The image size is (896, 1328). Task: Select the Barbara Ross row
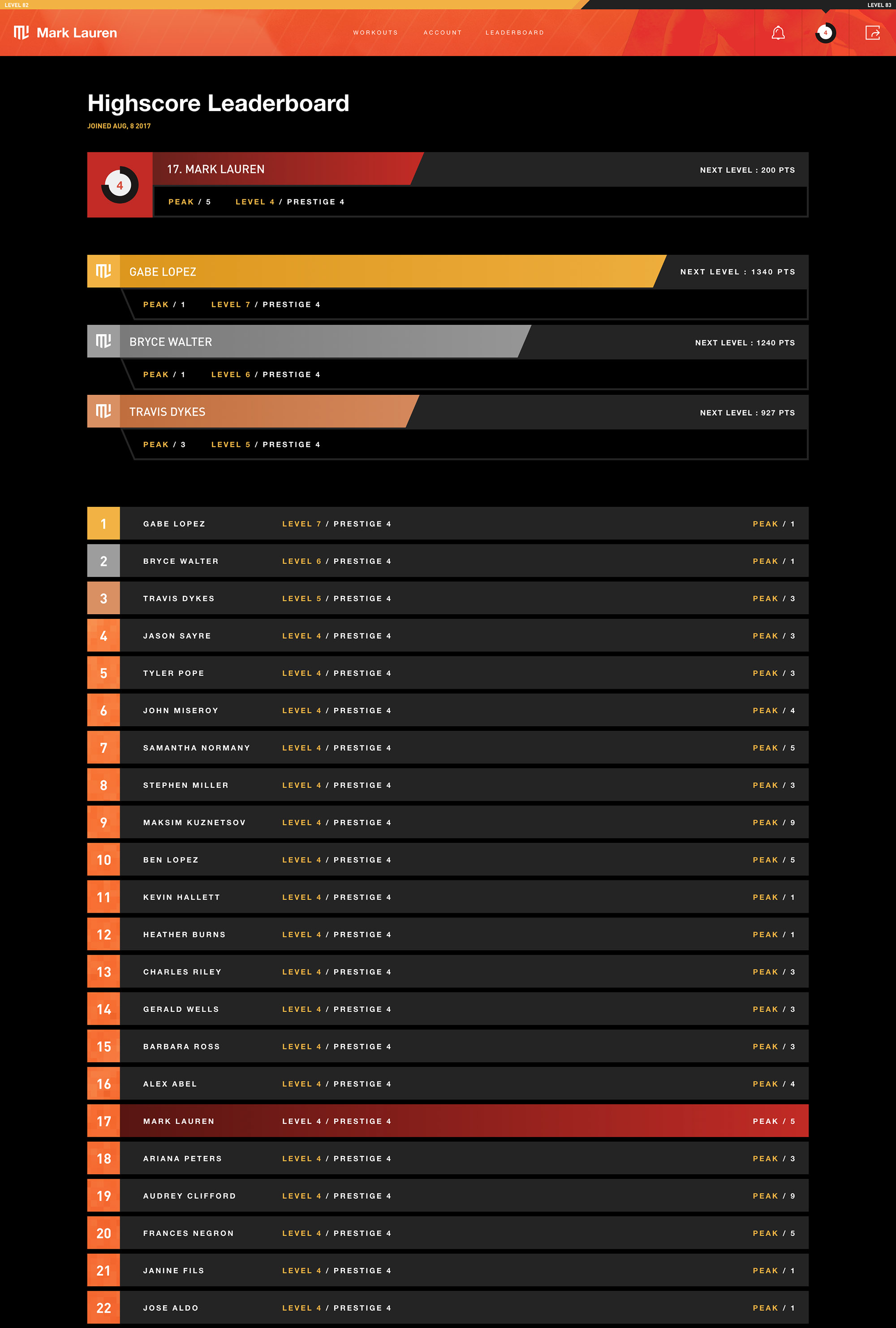point(448,1046)
